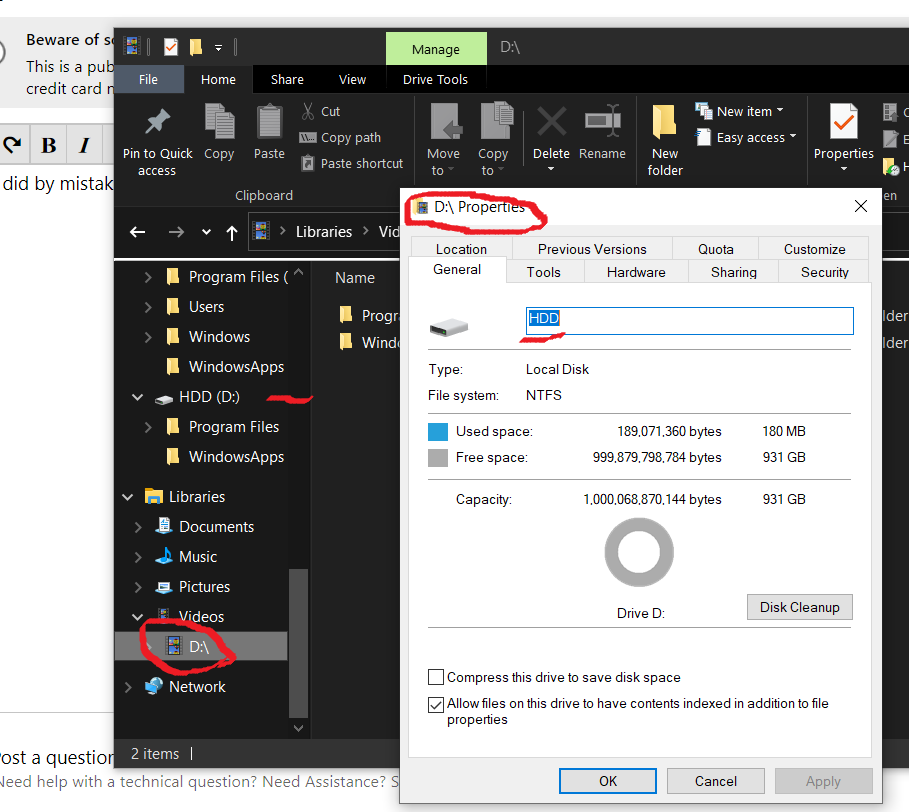Open the Location properties tab
909x812 pixels.
point(461,249)
